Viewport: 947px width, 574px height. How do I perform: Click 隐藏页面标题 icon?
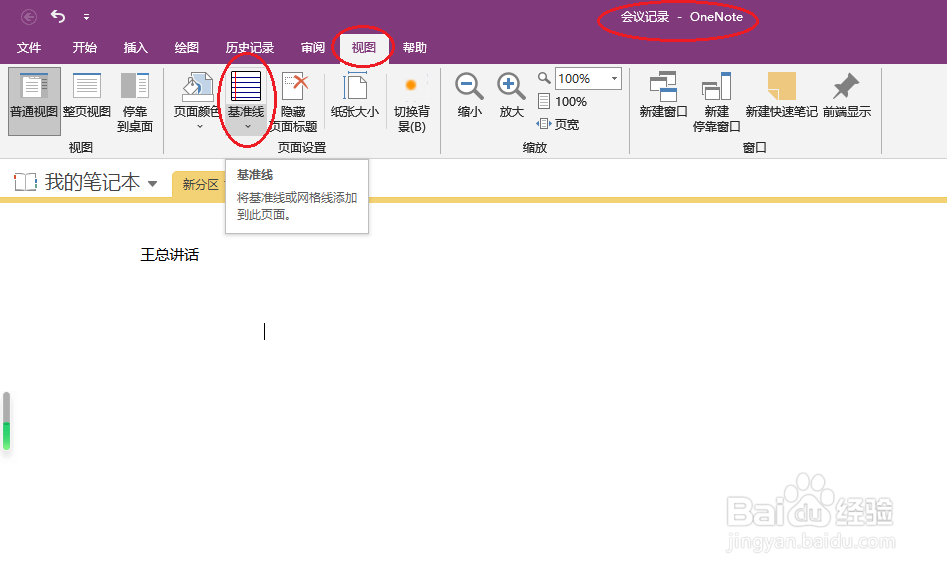[295, 86]
